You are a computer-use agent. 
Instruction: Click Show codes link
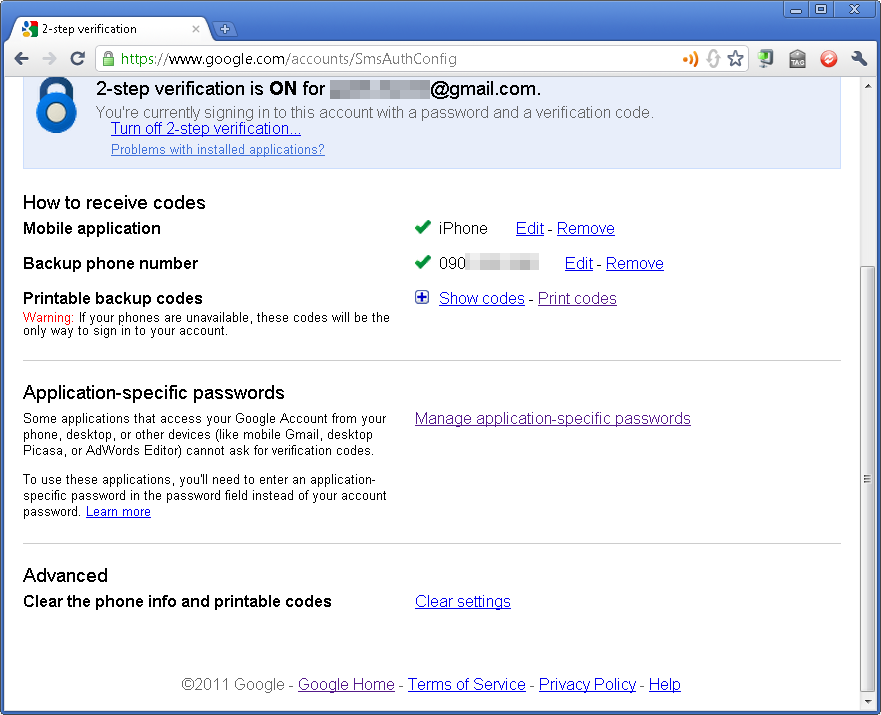pyautogui.click(x=482, y=298)
